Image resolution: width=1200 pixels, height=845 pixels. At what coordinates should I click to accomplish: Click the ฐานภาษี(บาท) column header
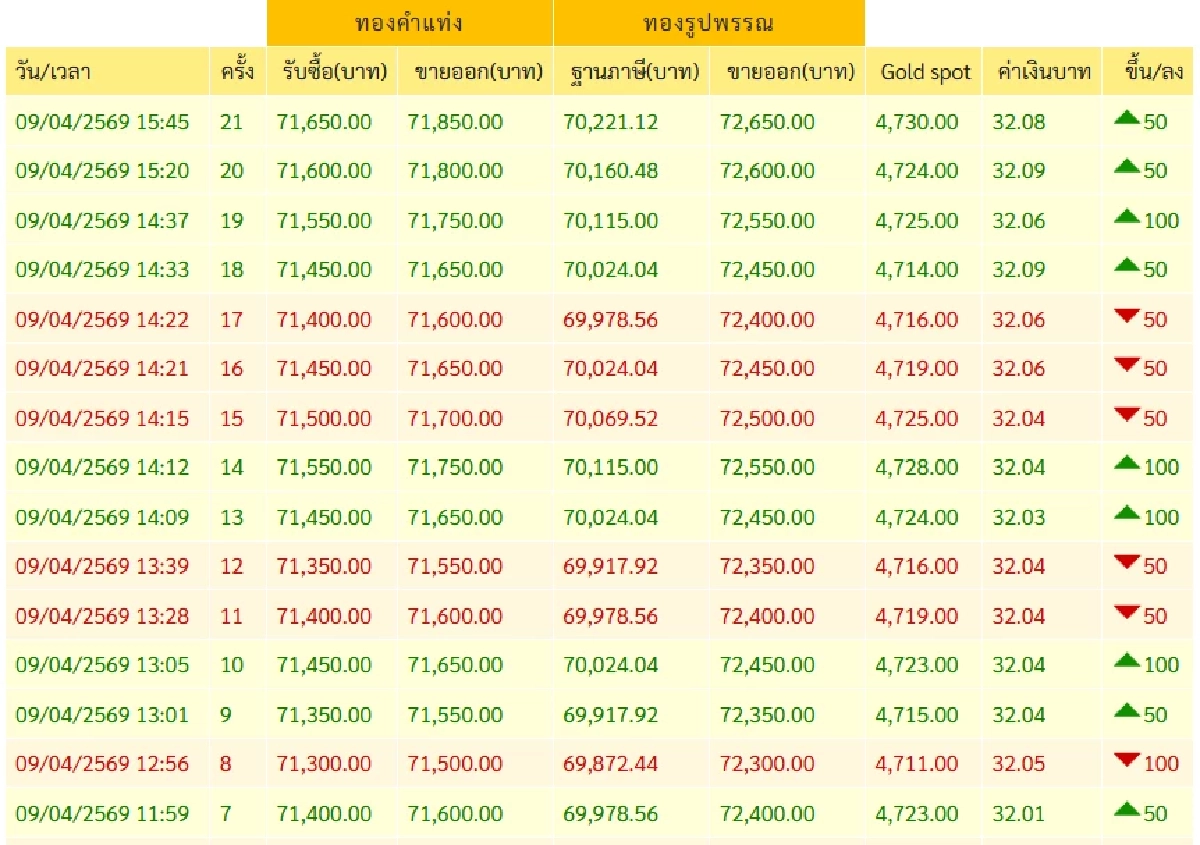[x=631, y=72]
